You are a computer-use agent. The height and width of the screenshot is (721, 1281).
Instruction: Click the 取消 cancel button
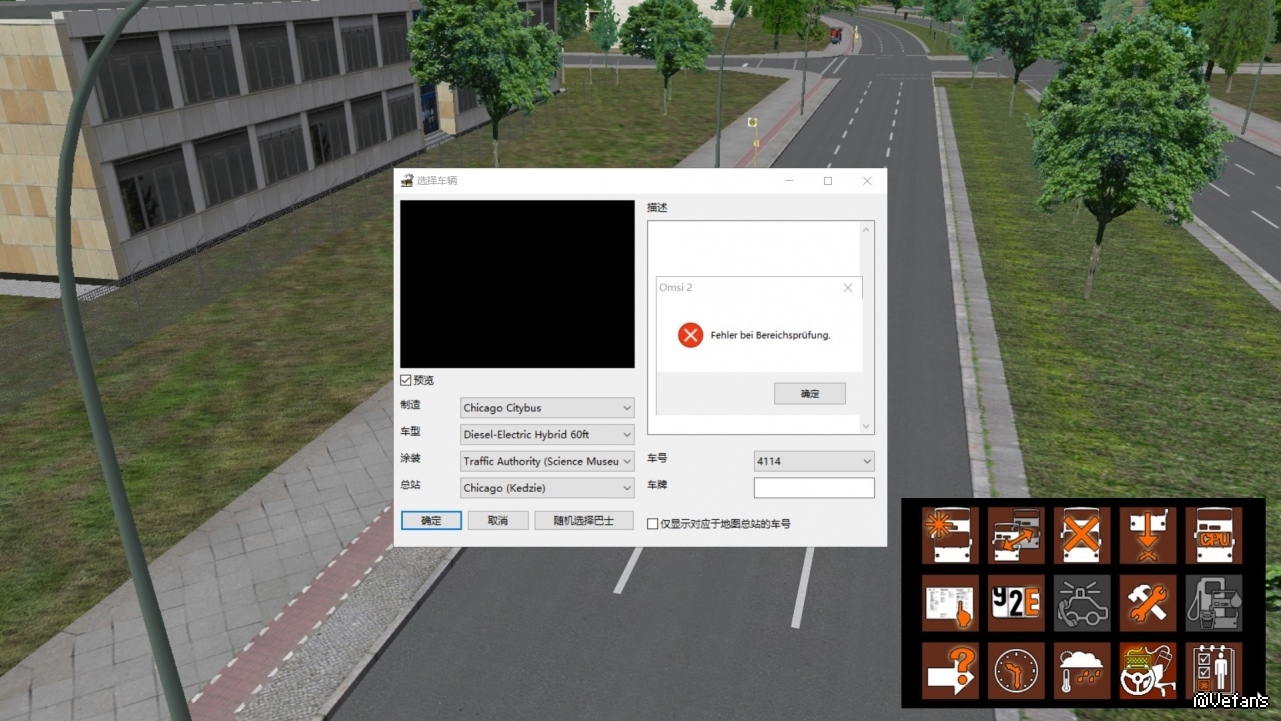[497, 521]
